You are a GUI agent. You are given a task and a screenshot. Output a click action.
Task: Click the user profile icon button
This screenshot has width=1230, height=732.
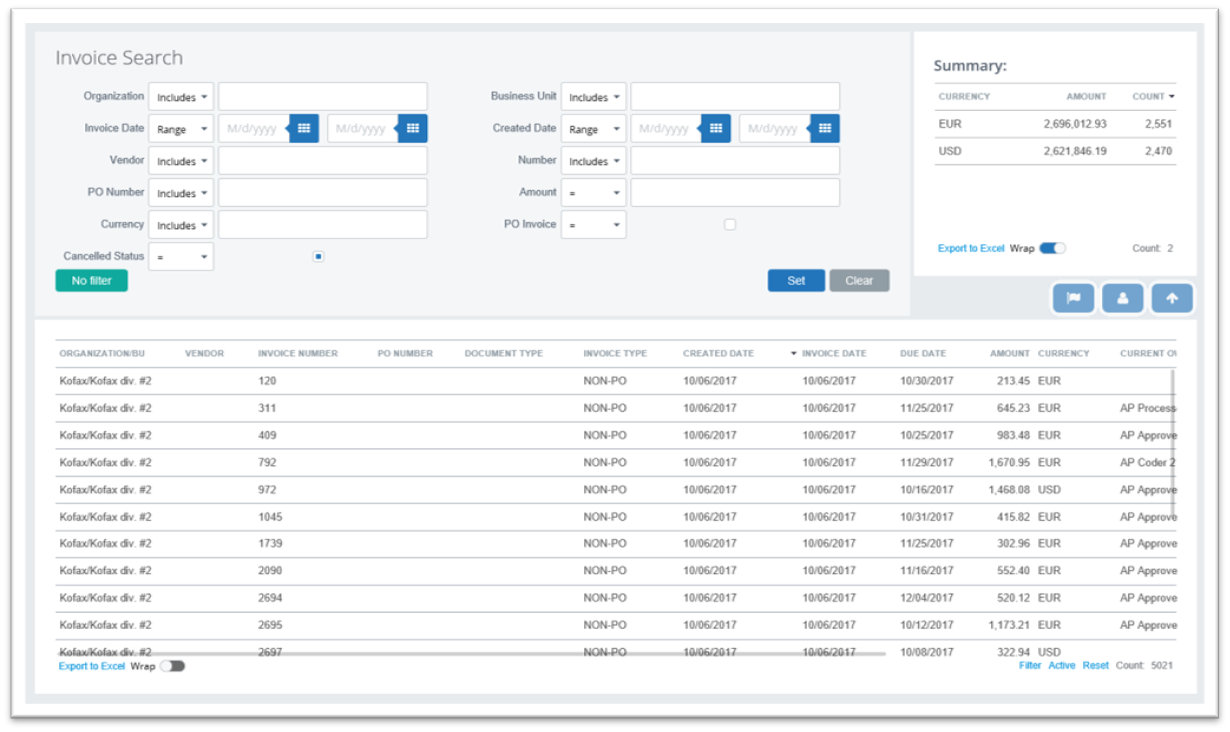coord(1123,298)
